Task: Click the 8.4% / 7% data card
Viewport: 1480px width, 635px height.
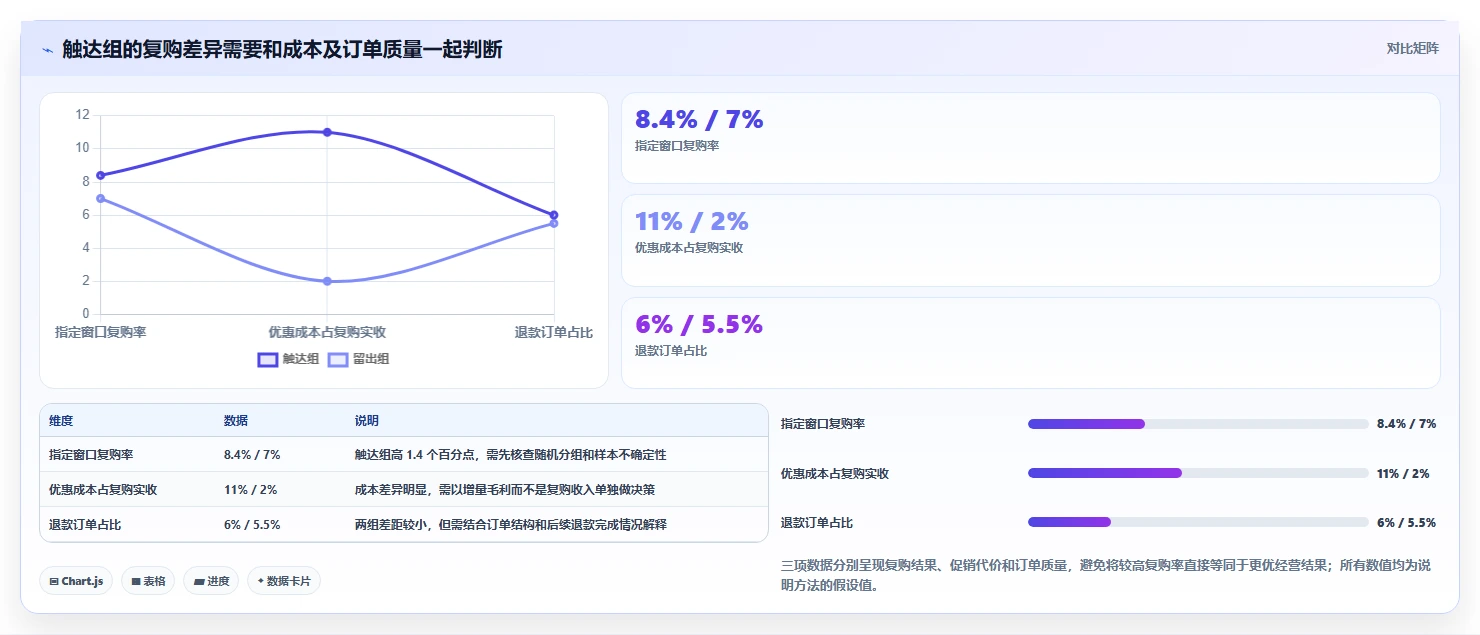Action: point(1030,138)
